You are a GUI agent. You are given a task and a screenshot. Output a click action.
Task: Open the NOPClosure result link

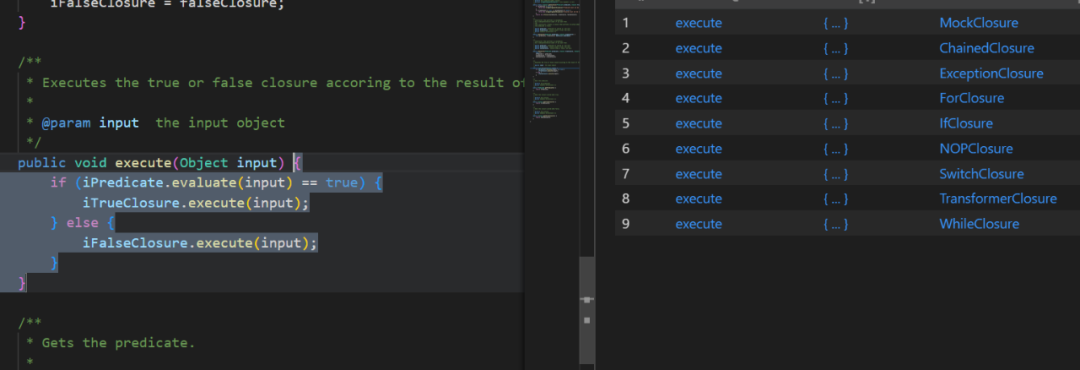coord(976,149)
